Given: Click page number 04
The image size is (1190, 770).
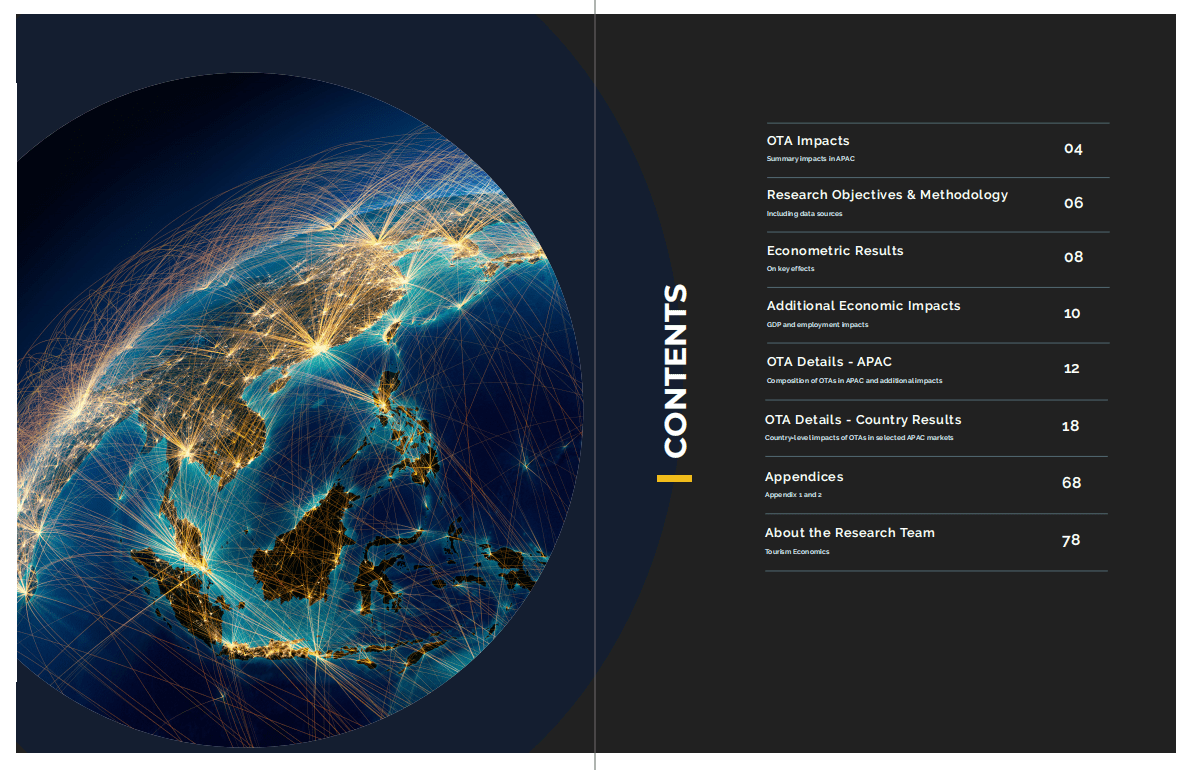Looking at the screenshot, I should (x=1073, y=149).
